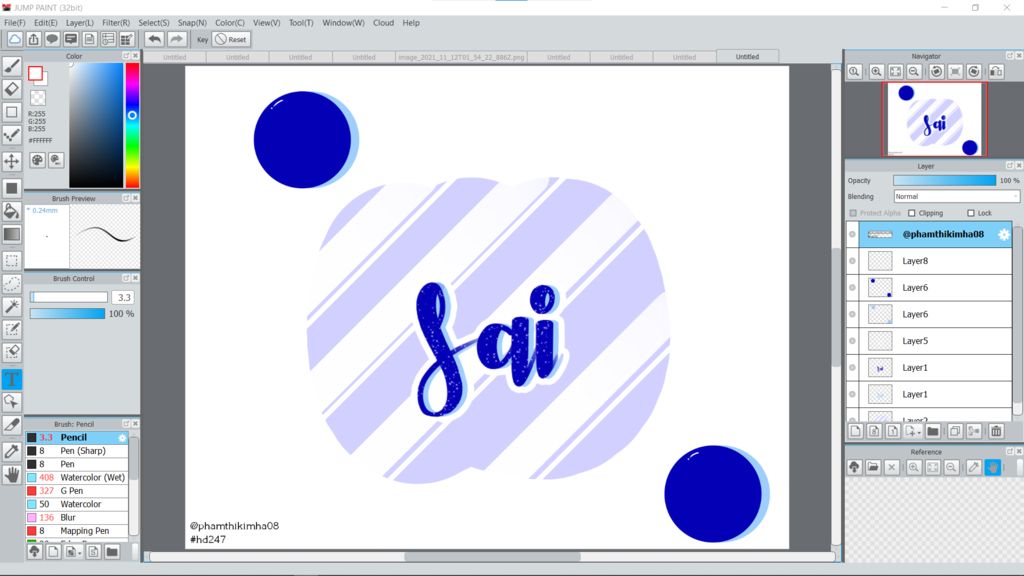Select eyedropper icon in Reference panel
Viewport: 1024px width, 576px height.
[x=974, y=467]
